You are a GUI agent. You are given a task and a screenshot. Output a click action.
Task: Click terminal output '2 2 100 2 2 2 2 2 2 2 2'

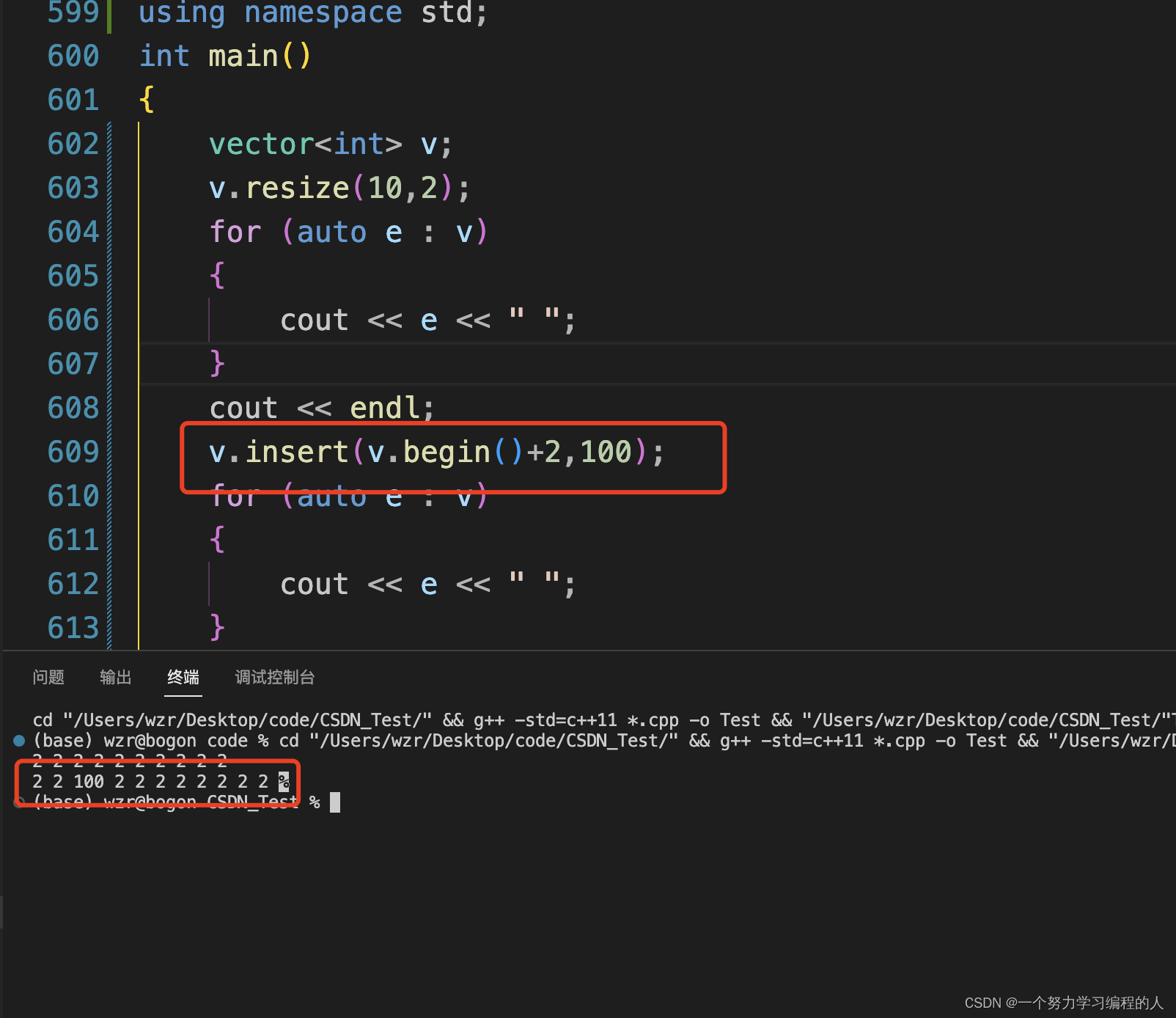point(150,782)
